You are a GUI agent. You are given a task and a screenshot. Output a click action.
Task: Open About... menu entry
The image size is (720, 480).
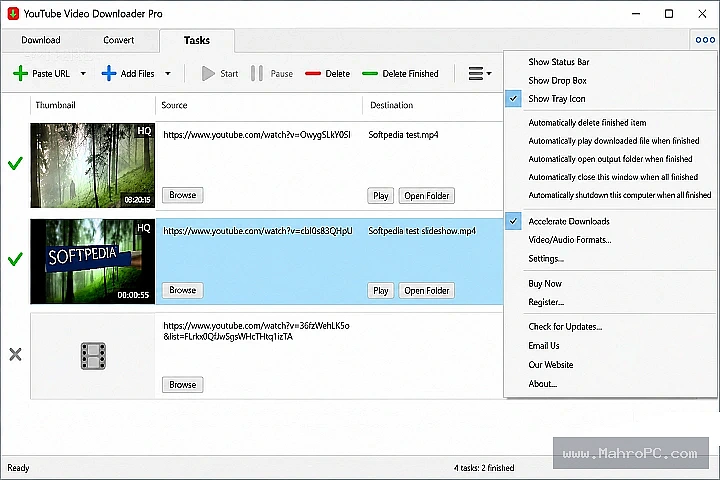[x=543, y=384]
